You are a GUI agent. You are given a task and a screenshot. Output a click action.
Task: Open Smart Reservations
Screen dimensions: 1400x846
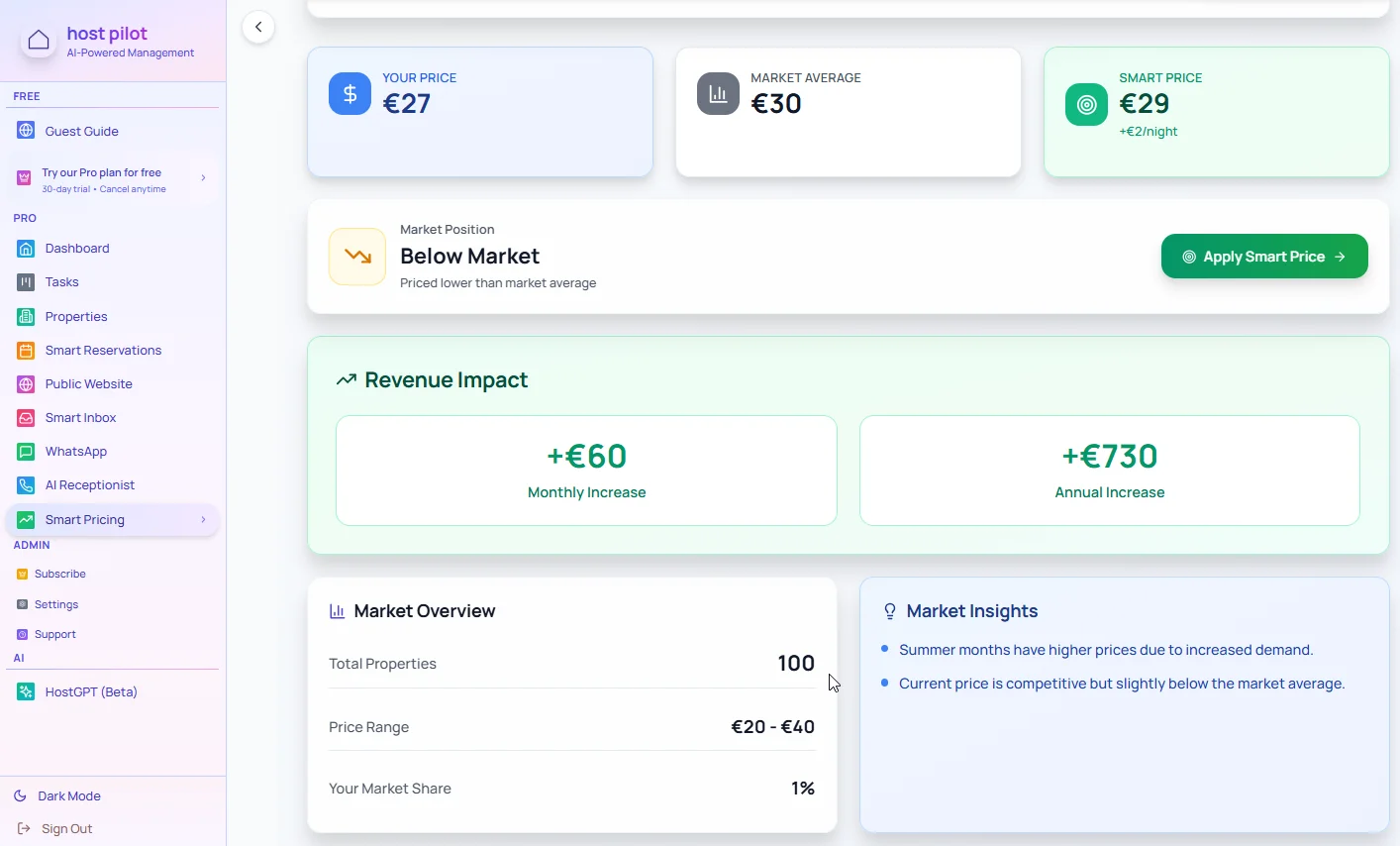(103, 350)
